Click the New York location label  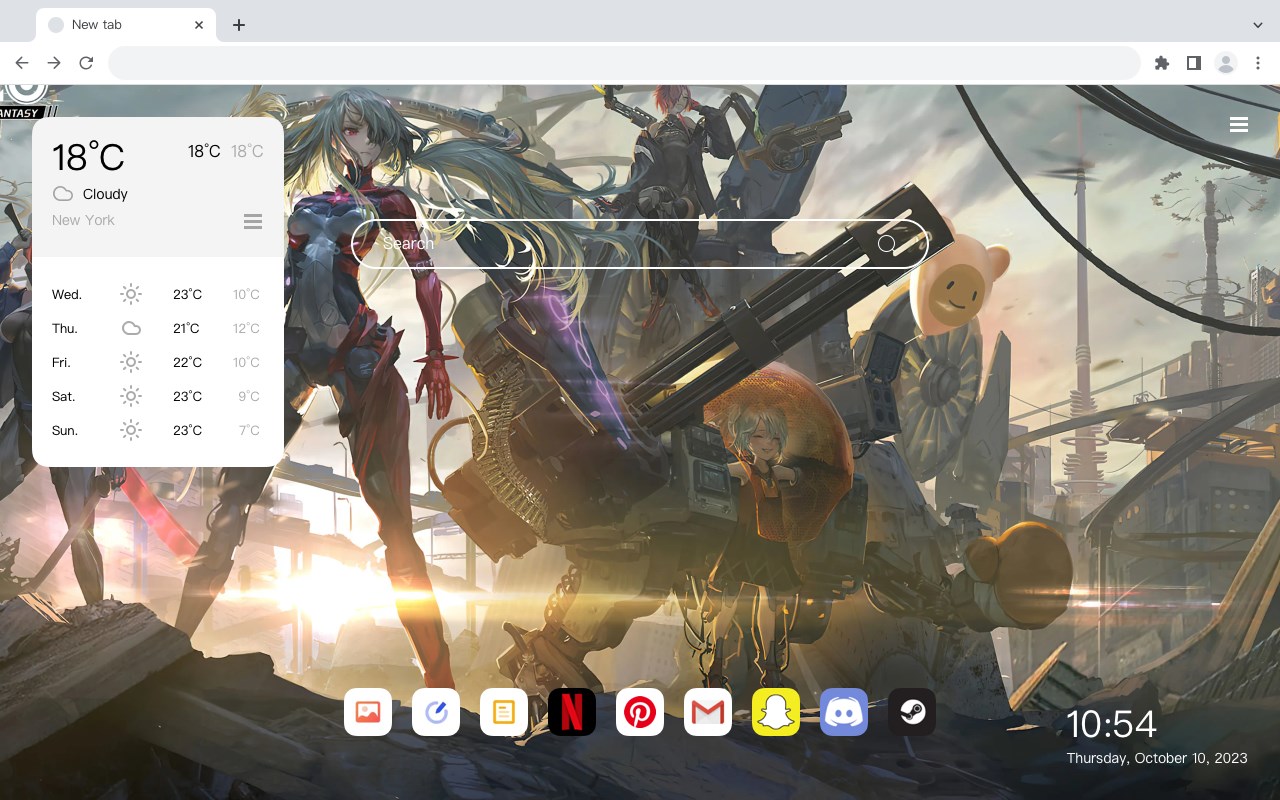pyautogui.click(x=83, y=220)
